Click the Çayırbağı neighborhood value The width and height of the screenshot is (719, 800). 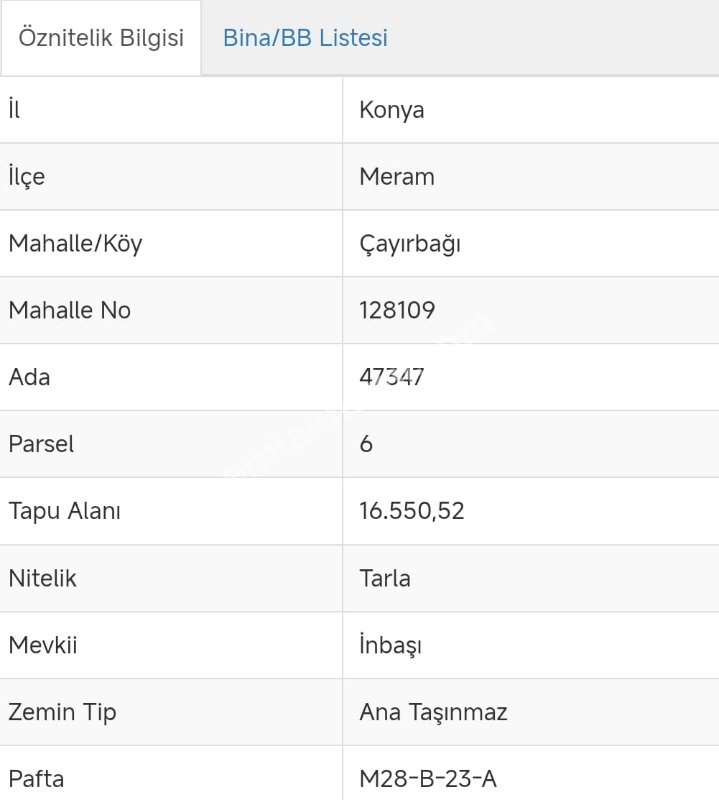410,244
